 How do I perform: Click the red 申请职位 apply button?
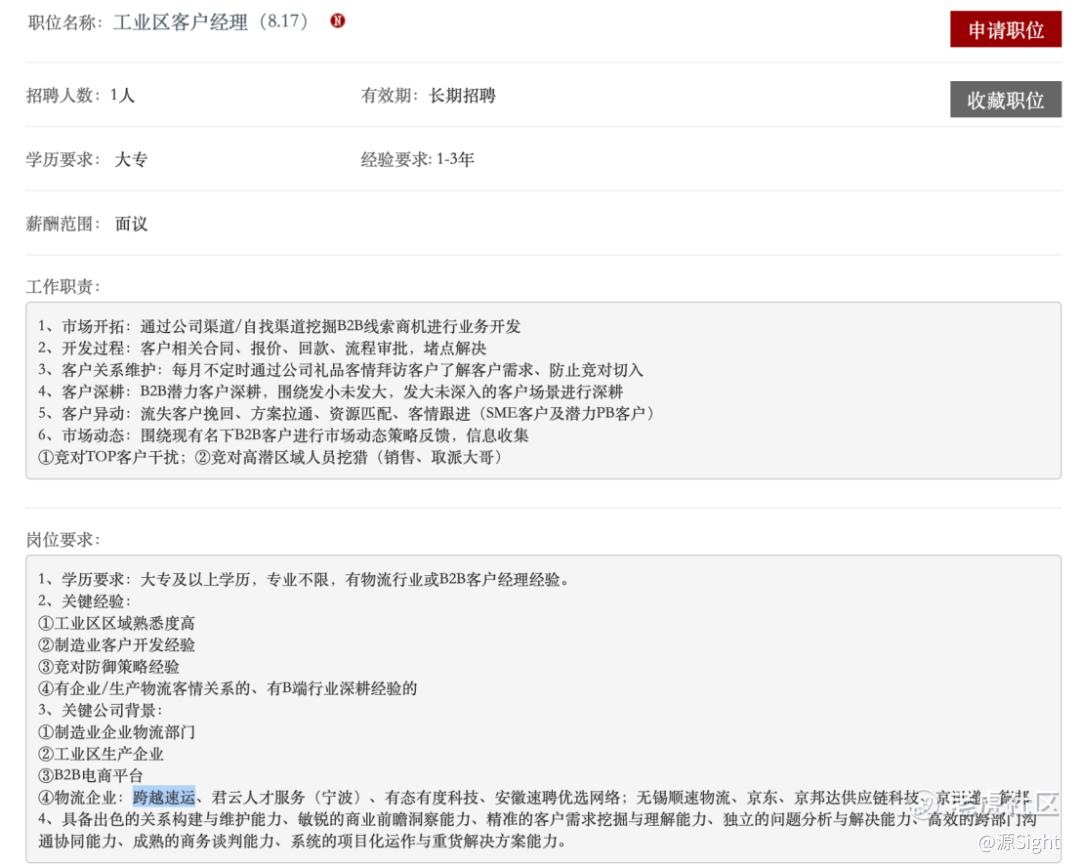coord(1005,30)
